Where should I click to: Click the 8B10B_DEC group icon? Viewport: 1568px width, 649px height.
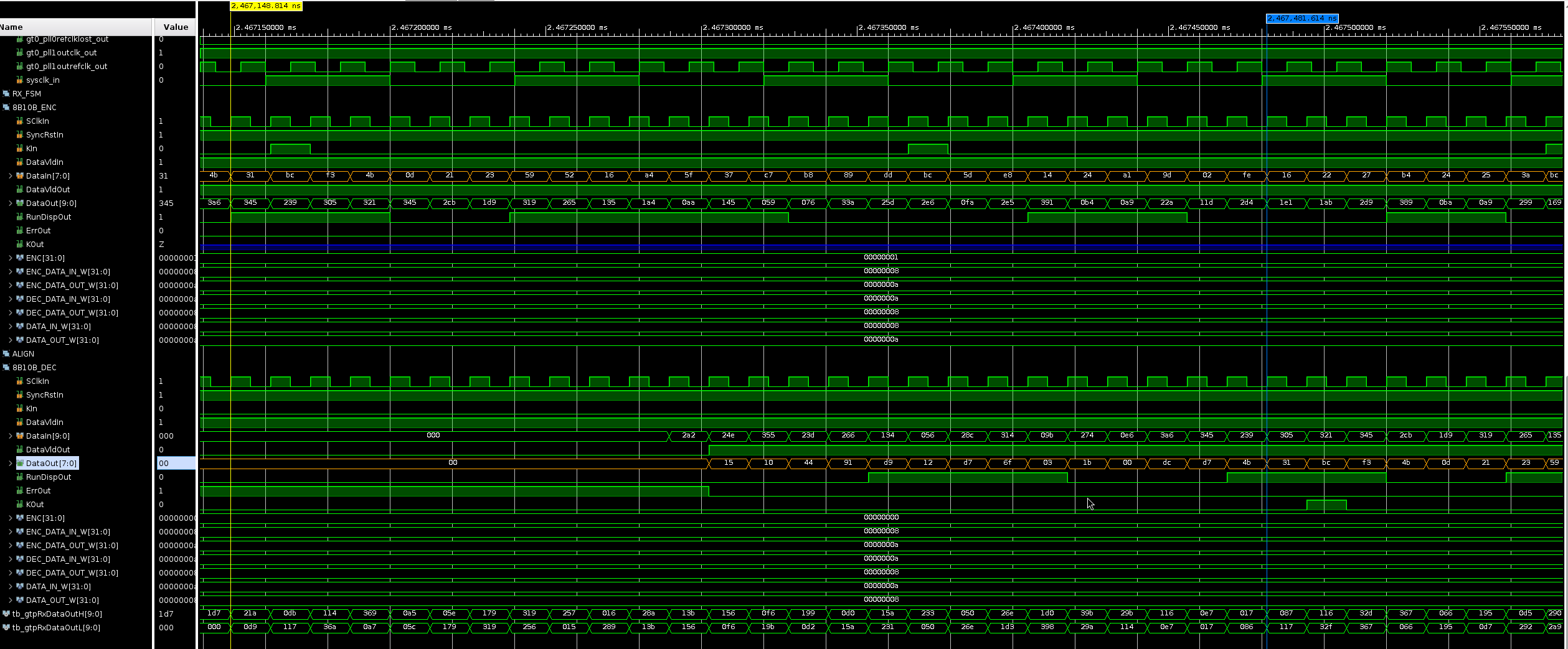[6, 368]
